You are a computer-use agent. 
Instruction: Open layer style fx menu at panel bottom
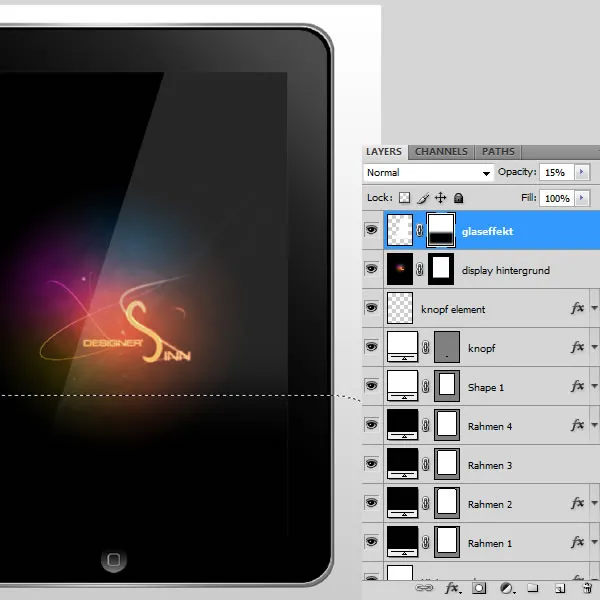point(453,588)
